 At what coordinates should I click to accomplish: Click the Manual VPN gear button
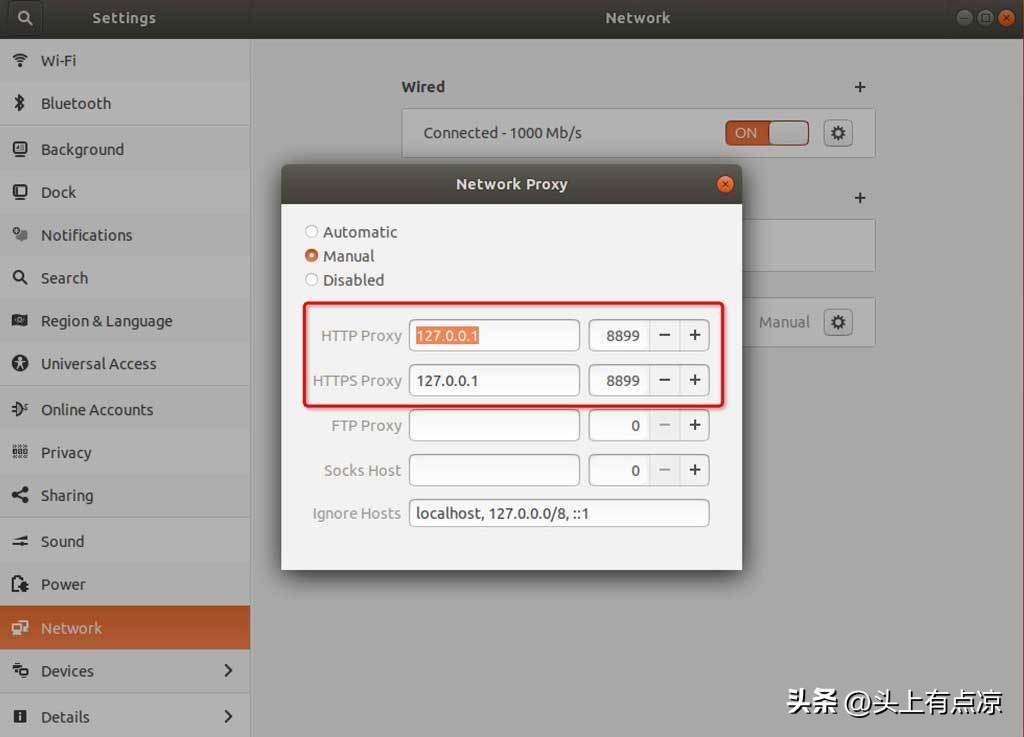pyautogui.click(x=838, y=321)
